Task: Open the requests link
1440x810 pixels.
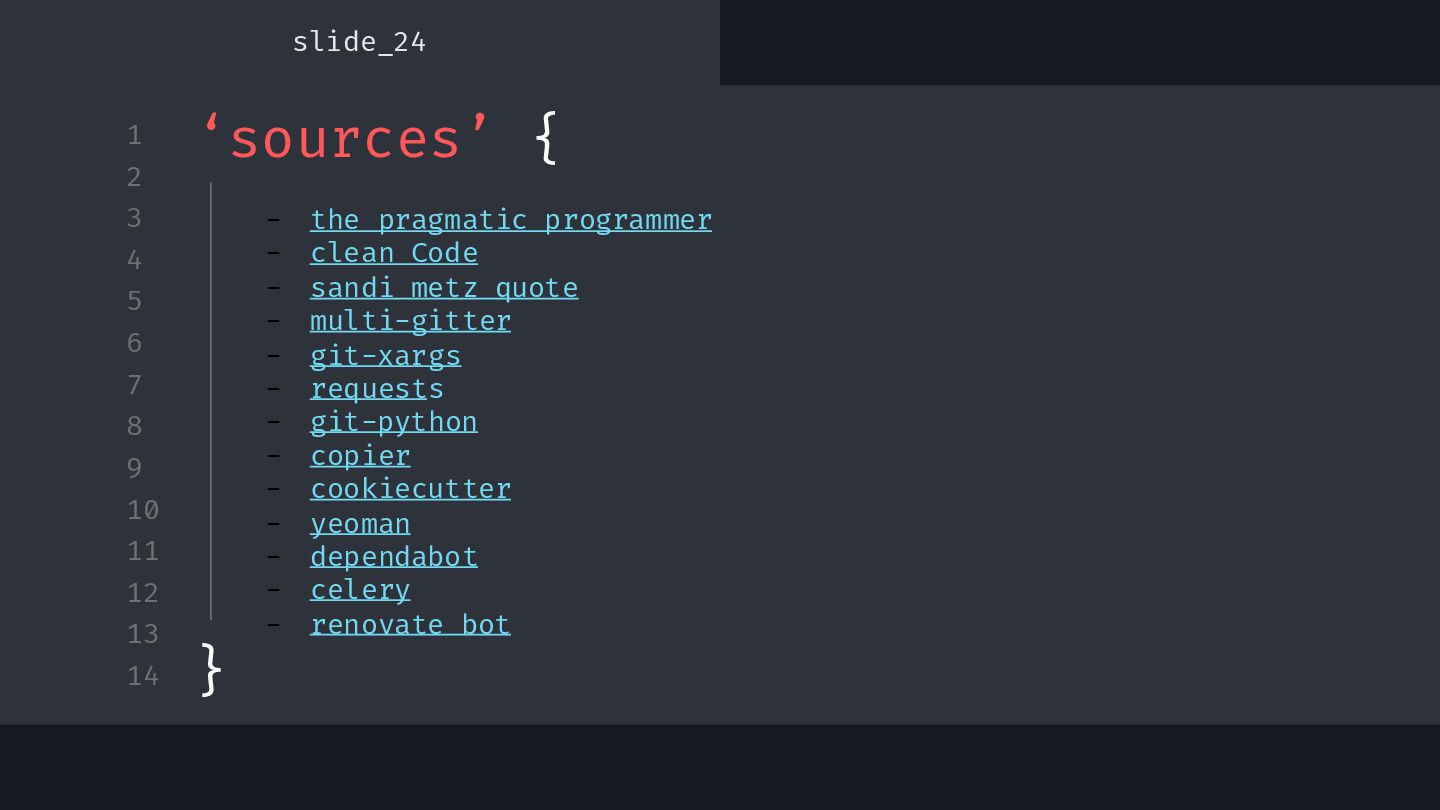Action: coord(377,389)
